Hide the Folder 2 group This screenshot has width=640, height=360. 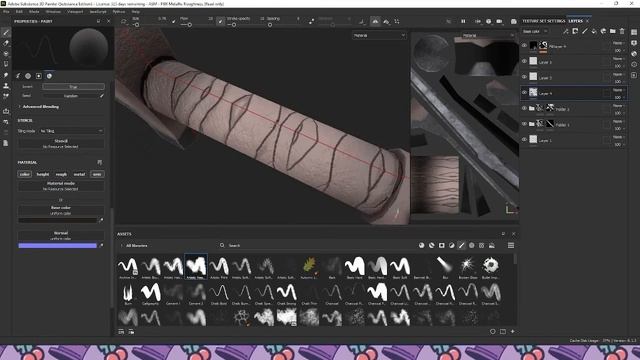pos(524,108)
